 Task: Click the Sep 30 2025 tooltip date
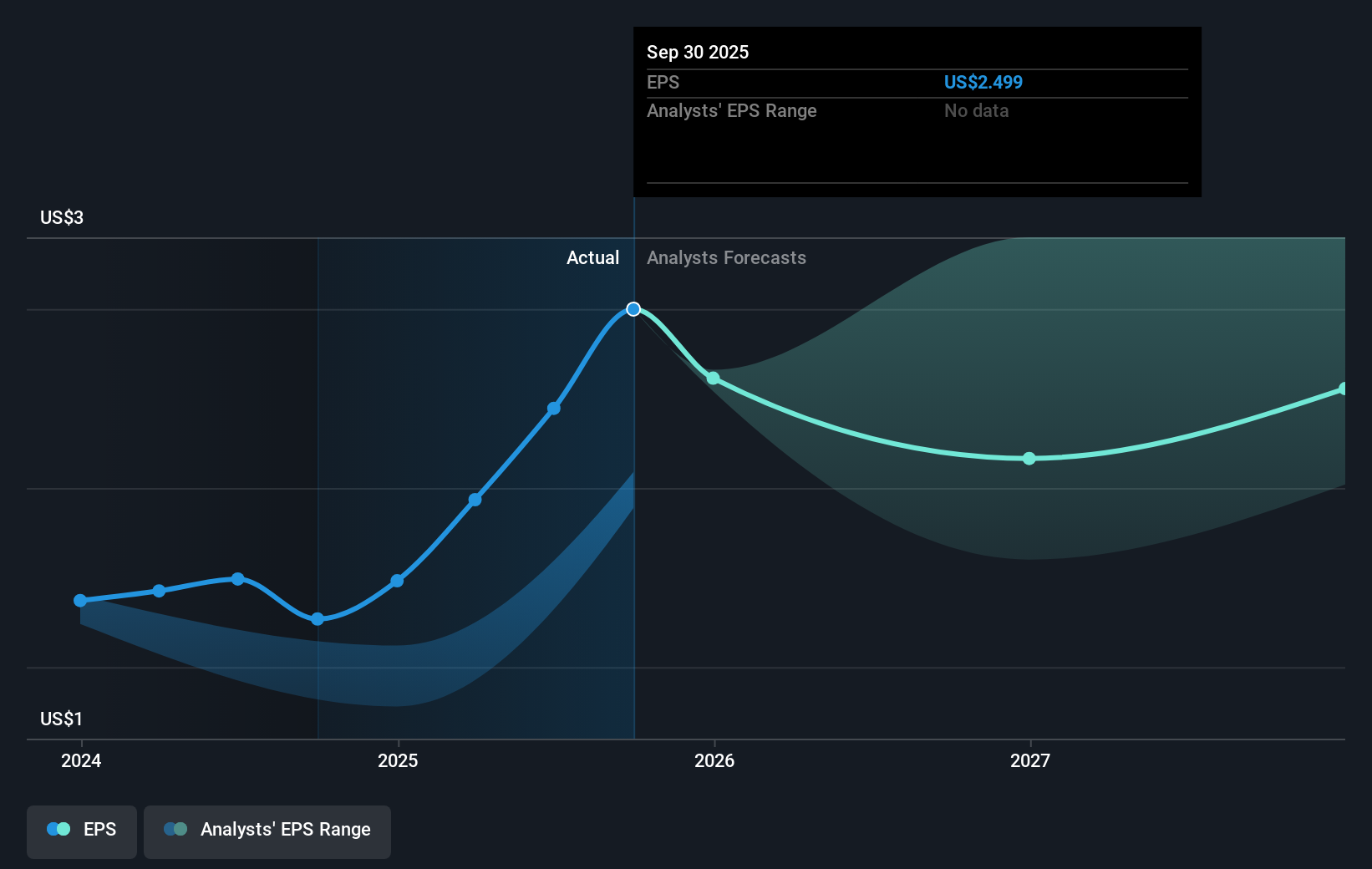698,52
